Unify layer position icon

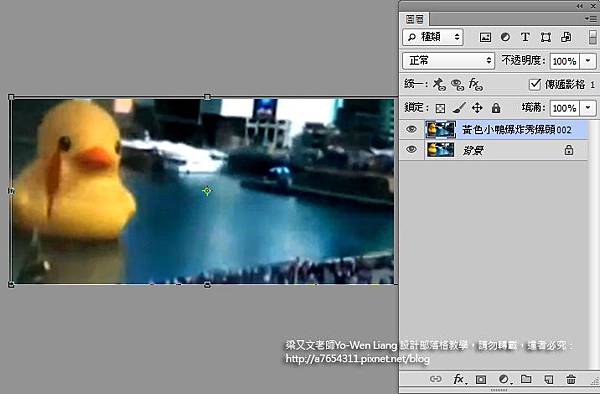click(x=439, y=84)
